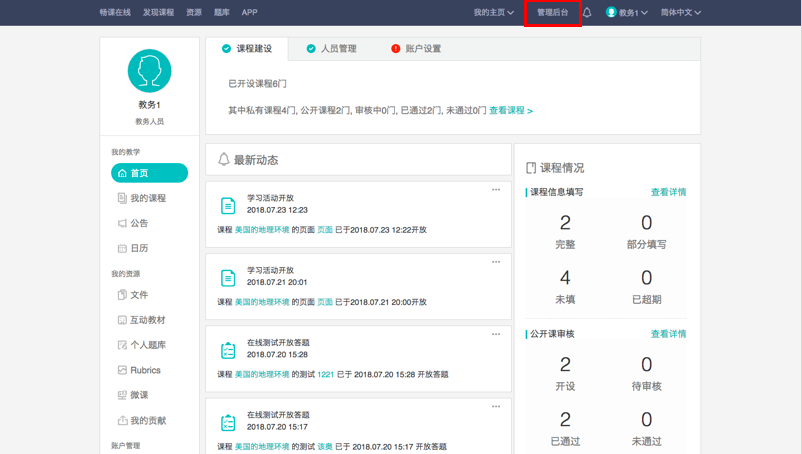The image size is (802, 454).
Task: Open the 简体中文 language dropdown
Action: pyautogui.click(x=680, y=13)
